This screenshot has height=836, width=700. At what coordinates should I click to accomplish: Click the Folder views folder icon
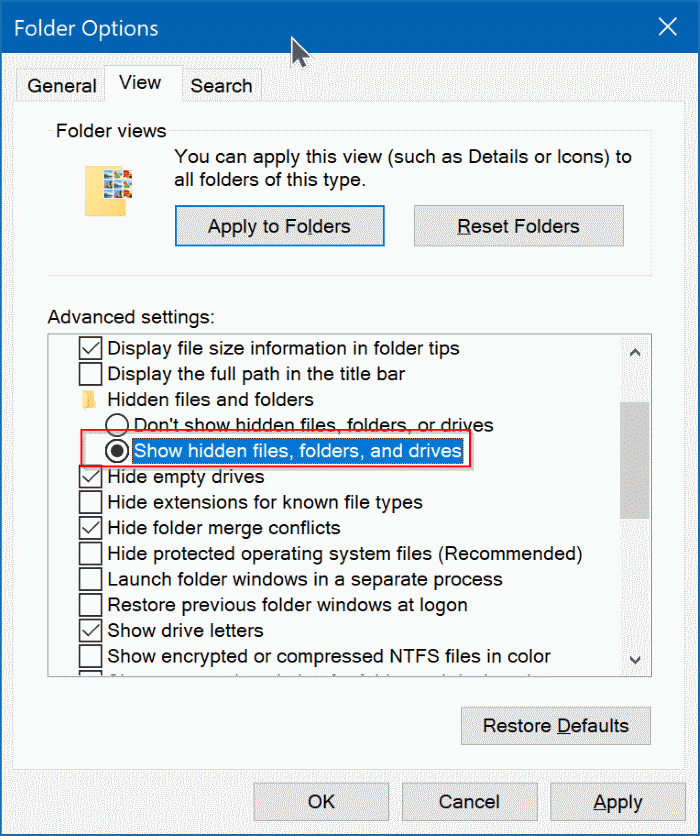click(109, 191)
